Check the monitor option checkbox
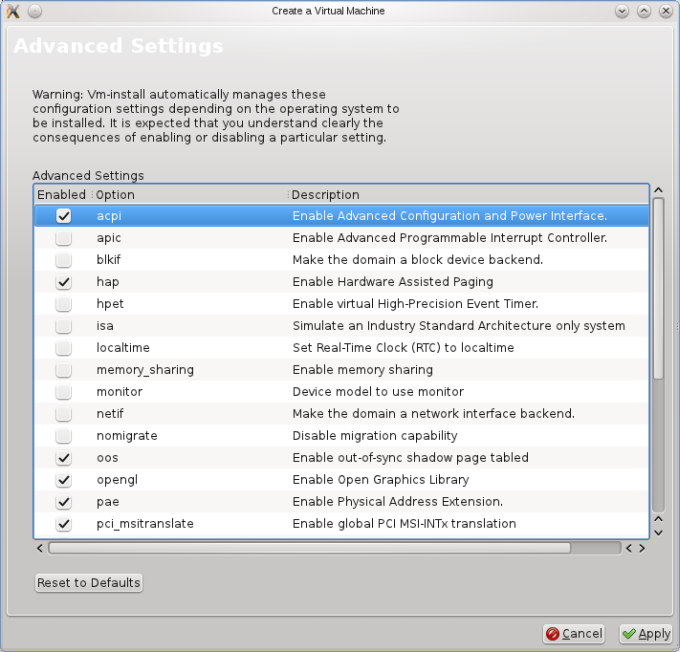Image resolution: width=680 pixels, height=652 pixels. [64, 392]
